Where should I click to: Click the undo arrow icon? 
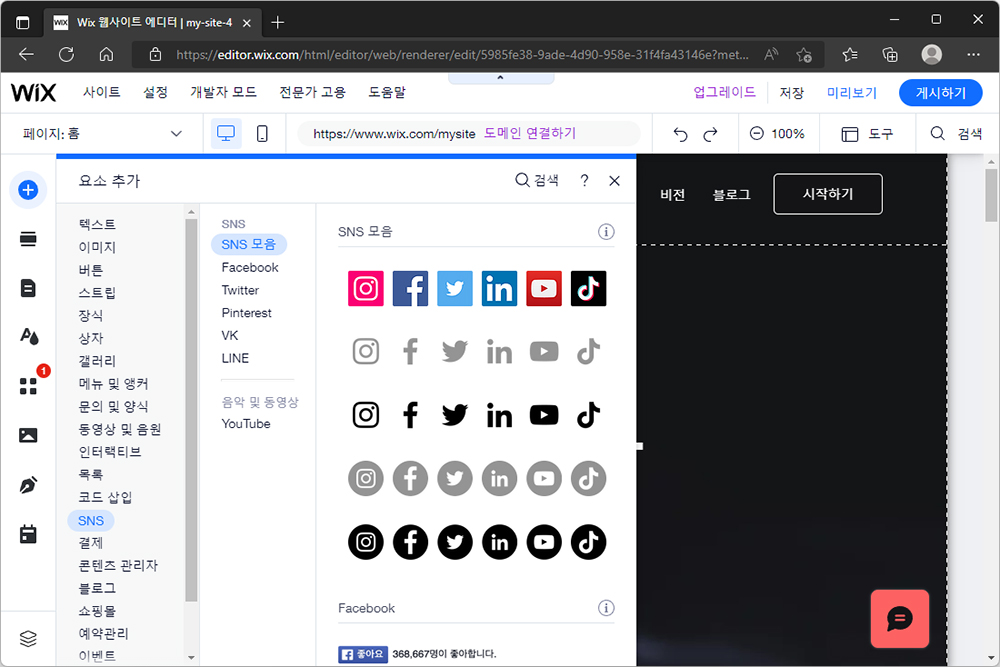pyautogui.click(x=680, y=134)
